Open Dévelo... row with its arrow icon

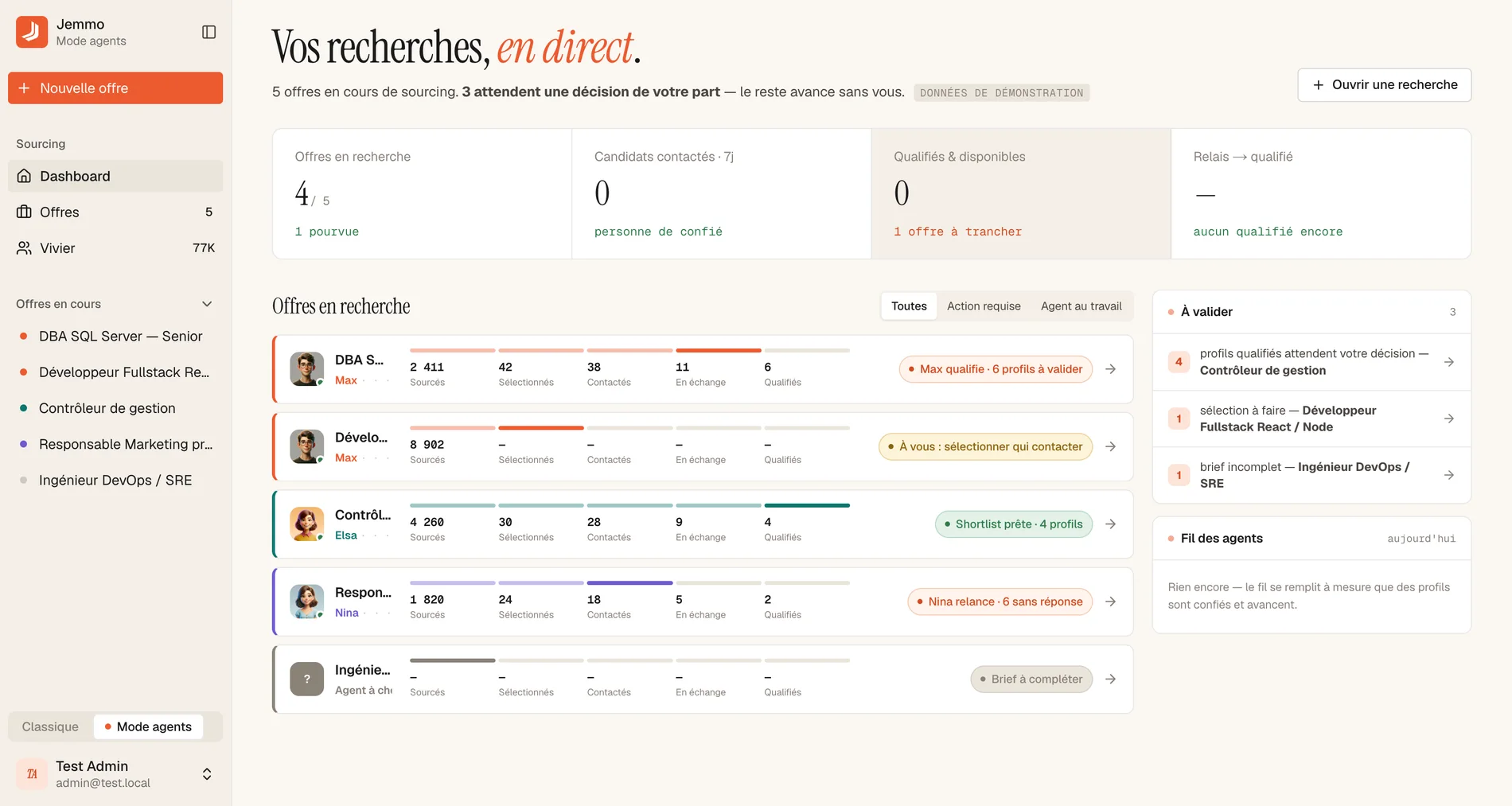pos(1111,446)
